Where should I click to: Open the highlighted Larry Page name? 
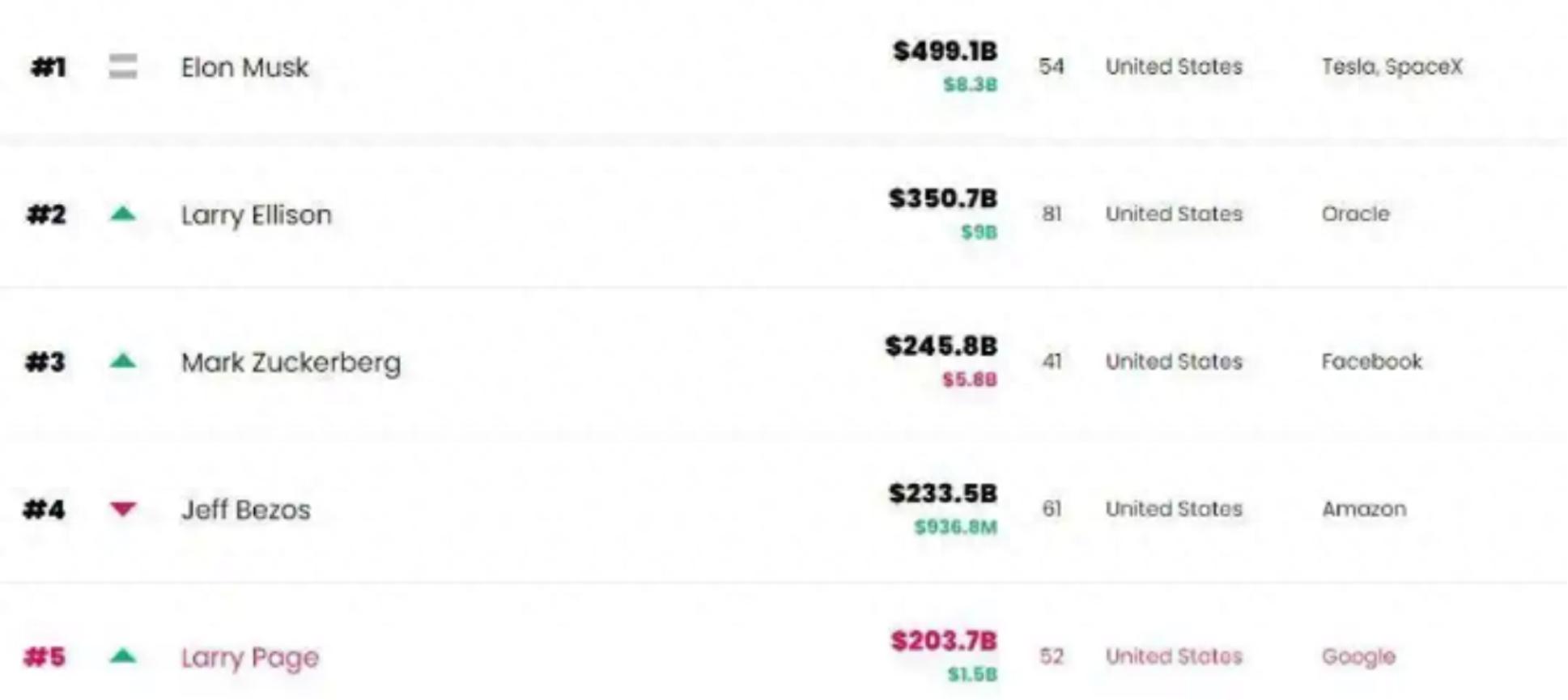[249, 657]
